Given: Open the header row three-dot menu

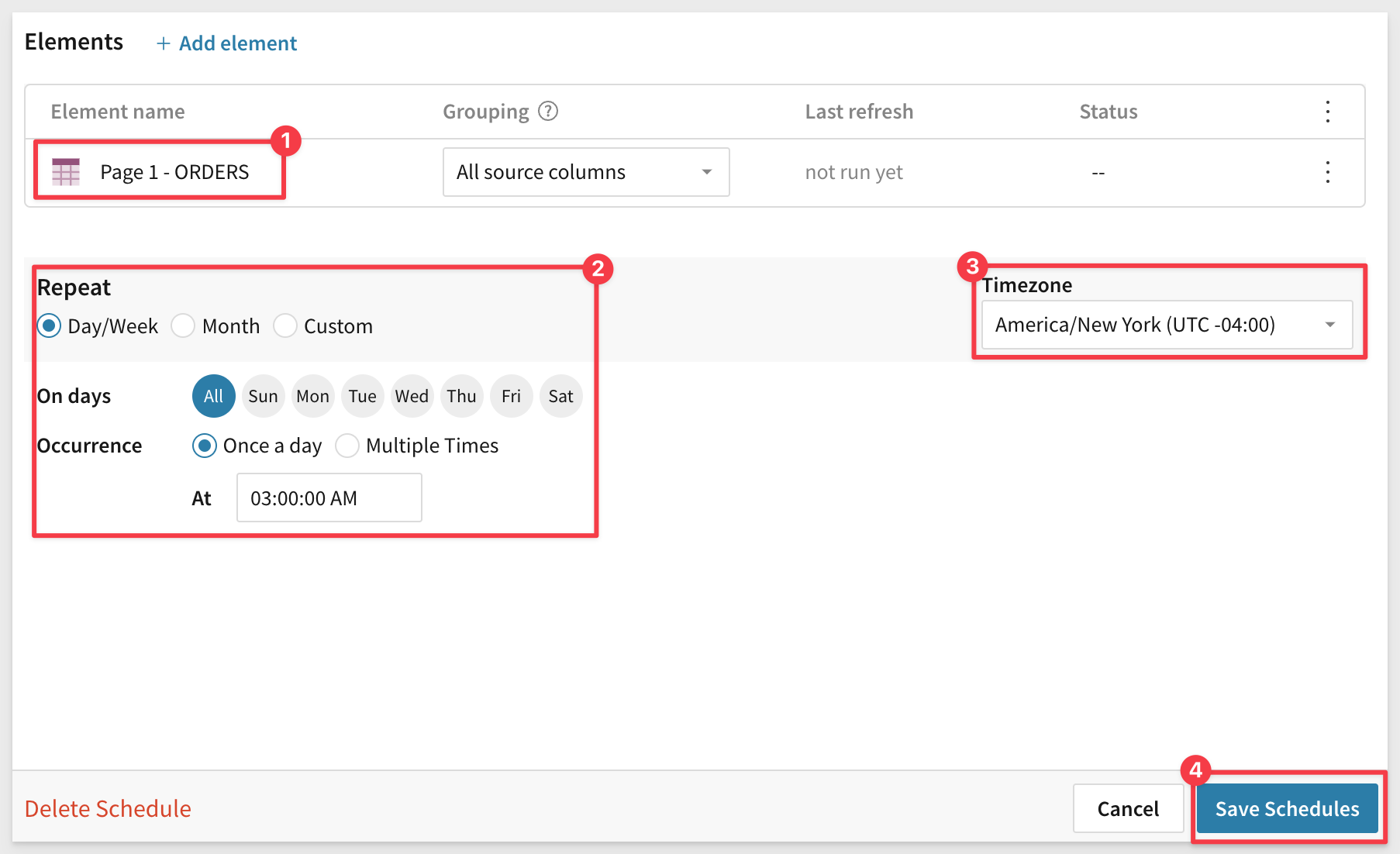Looking at the screenshot, I should 1328,112.
